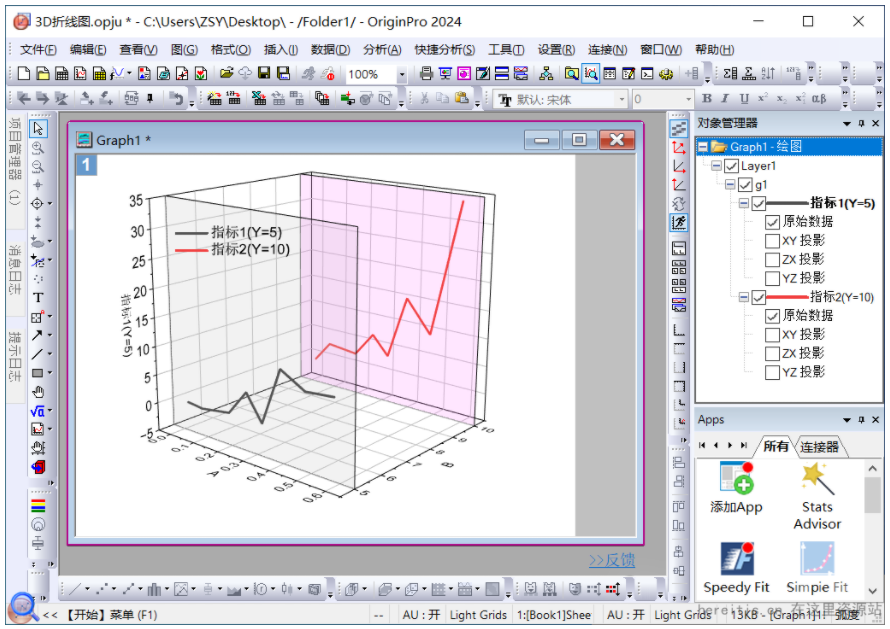Toggle the 指标1(Y=5) plot checkbox
This screenshot has width=890, height=629.
pyautogui.click(x=759, y=203)
